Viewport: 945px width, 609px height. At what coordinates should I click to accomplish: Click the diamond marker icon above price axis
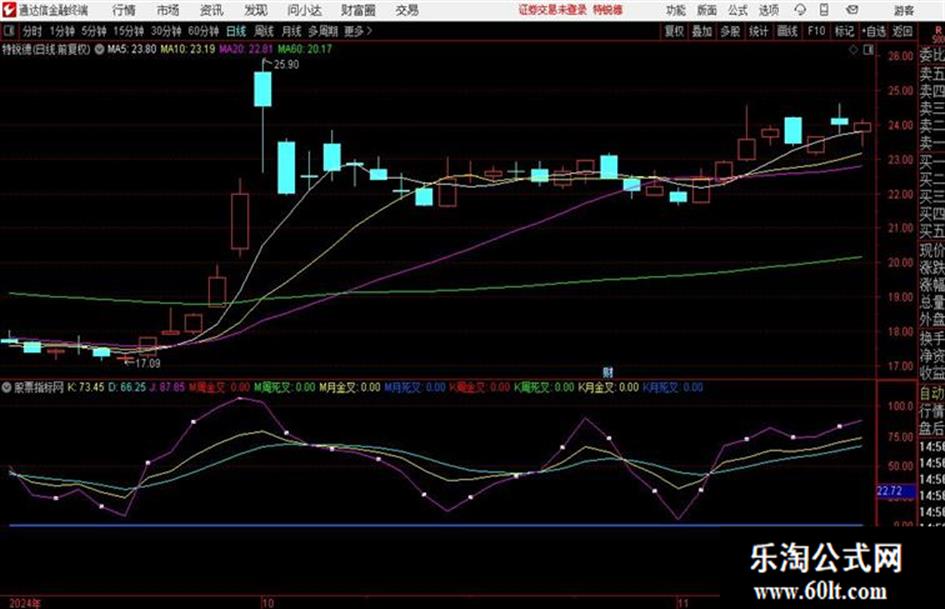pos(853,51)
